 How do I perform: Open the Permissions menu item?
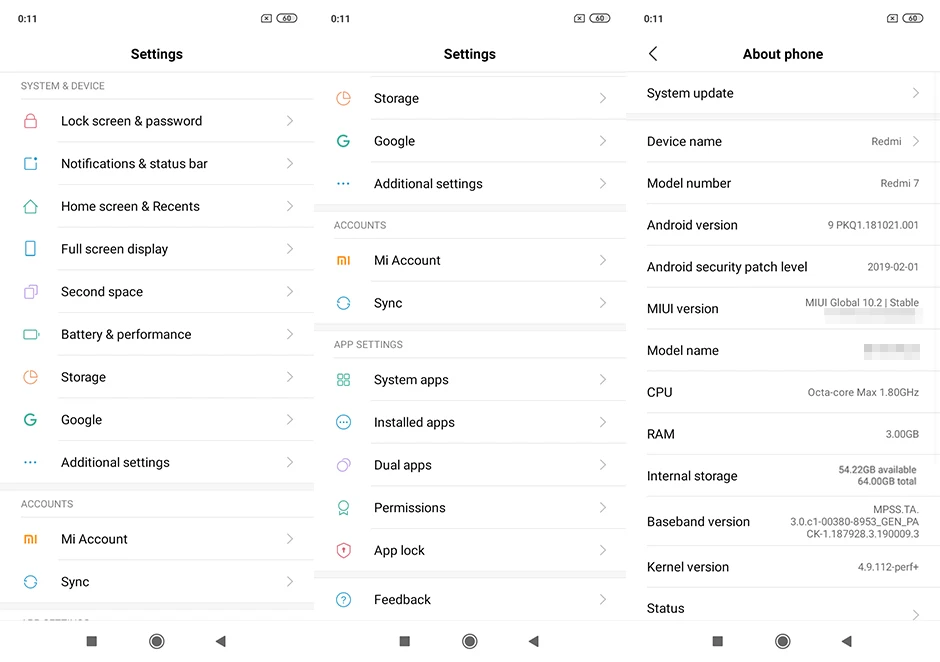coord(410,508)
